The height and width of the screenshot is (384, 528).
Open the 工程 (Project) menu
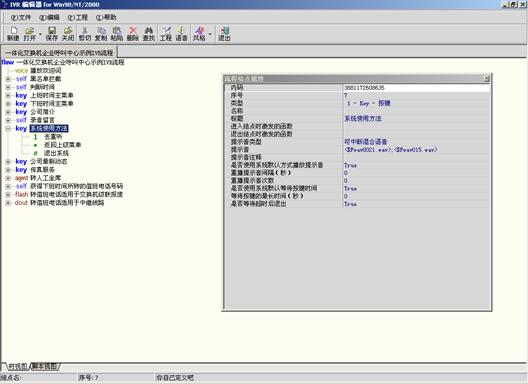click(x=77, y=17)
